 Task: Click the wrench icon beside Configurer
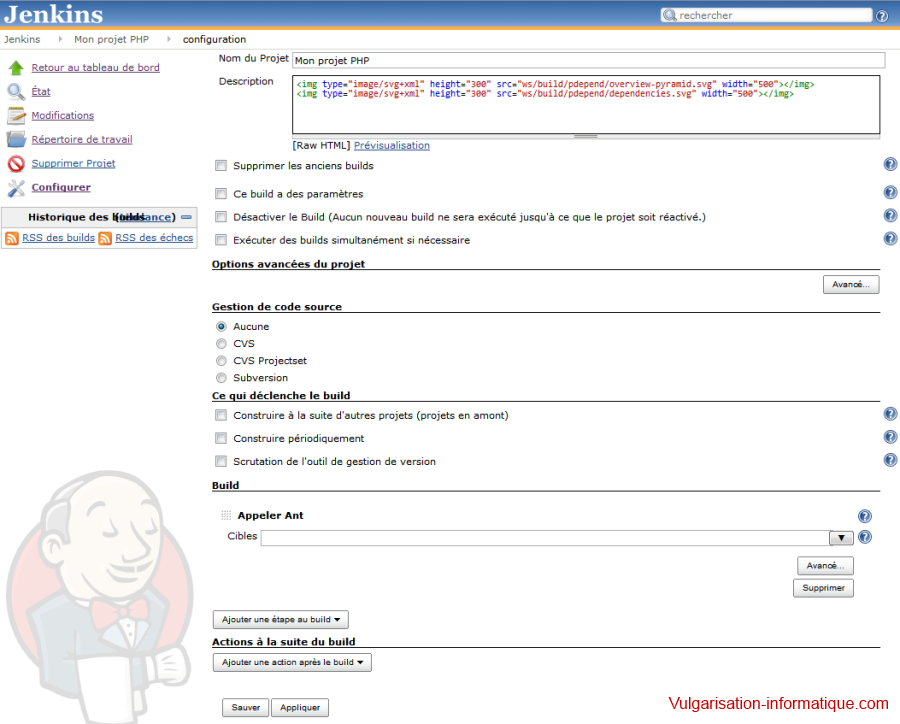point(16,188)
